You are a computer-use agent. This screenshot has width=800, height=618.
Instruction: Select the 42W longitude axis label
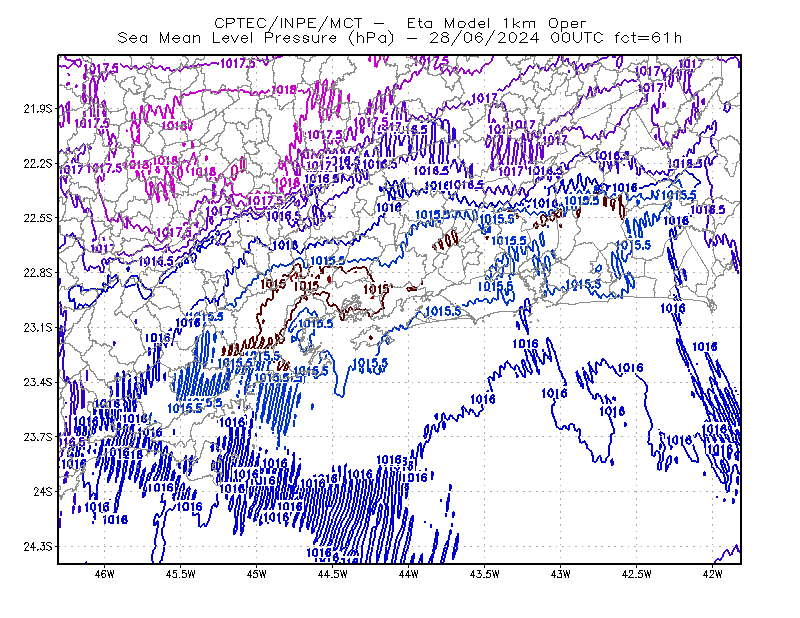712,574
